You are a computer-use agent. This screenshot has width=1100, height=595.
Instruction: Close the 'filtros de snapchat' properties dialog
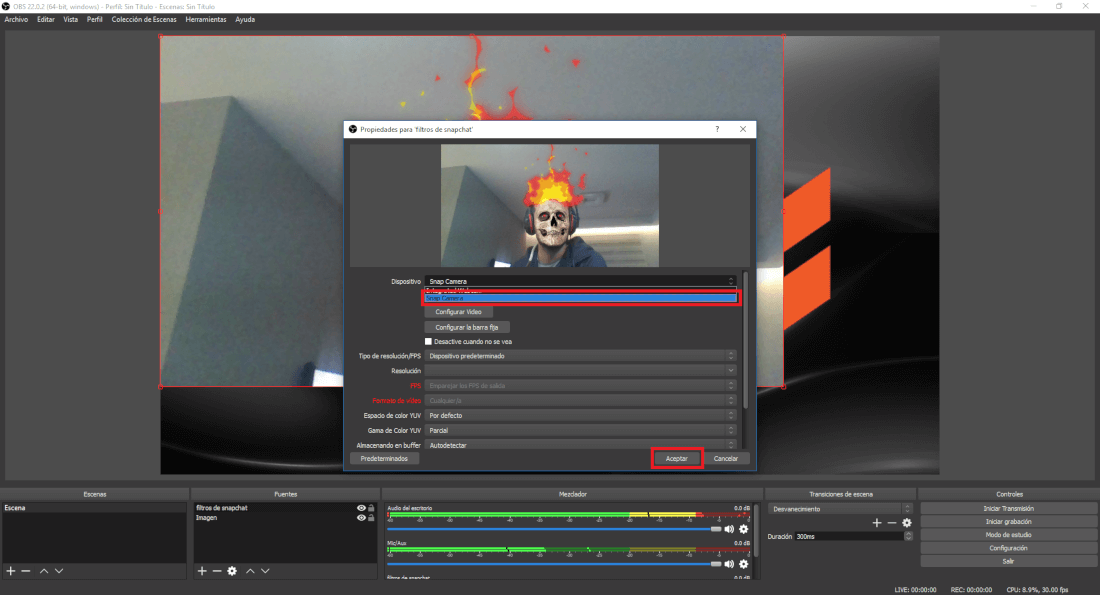(743, 129)
